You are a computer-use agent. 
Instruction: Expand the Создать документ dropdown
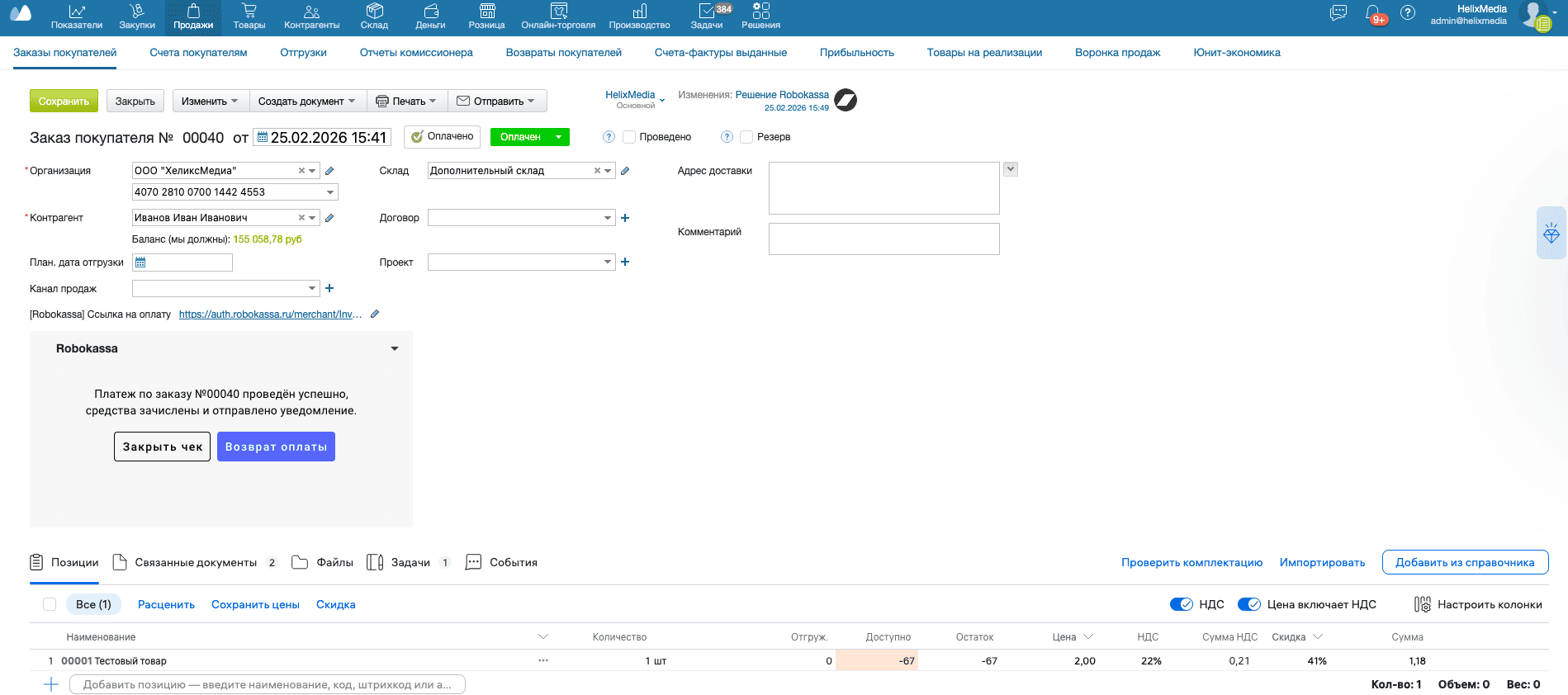(x=306, y=102)
